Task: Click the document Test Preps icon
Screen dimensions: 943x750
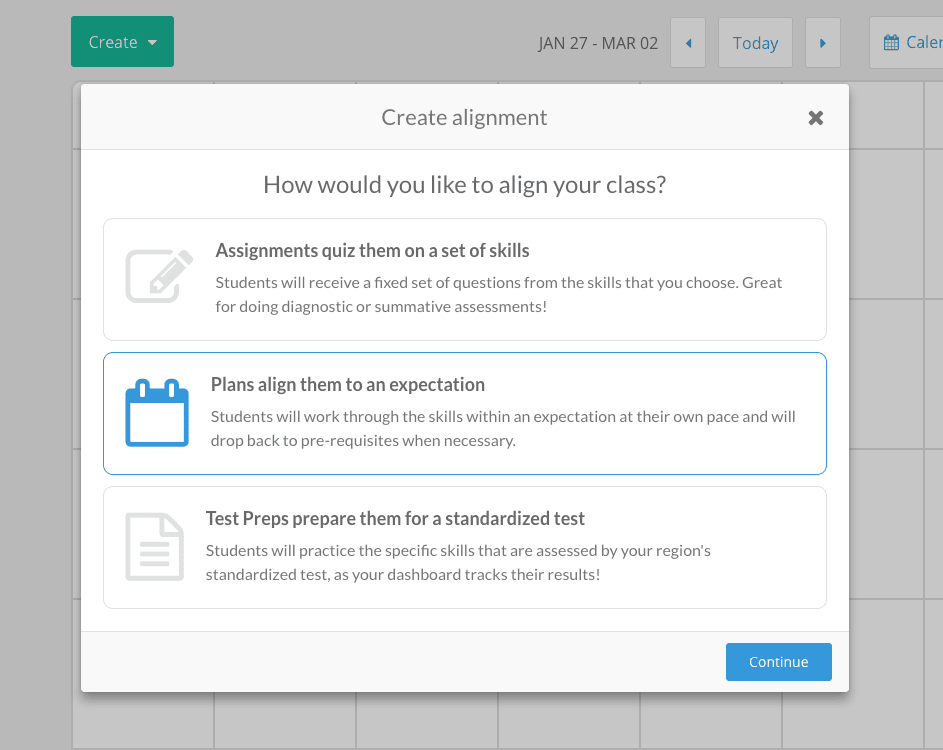Action: (x=155, y=547)
